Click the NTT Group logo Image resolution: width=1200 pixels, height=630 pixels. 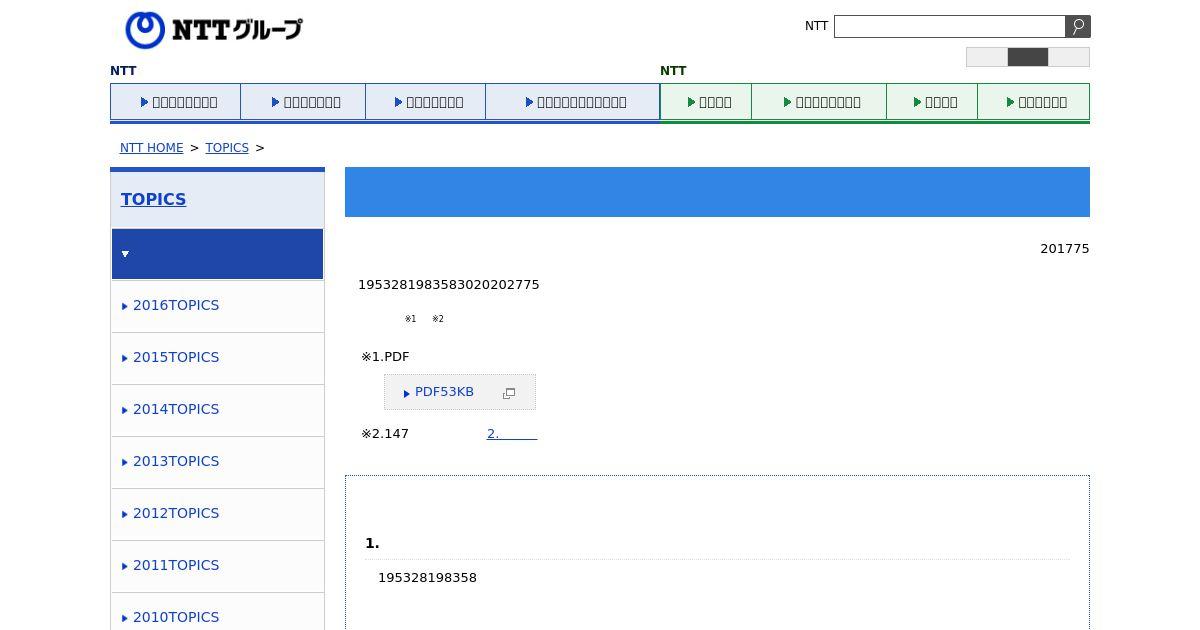(x=214, y=30)
